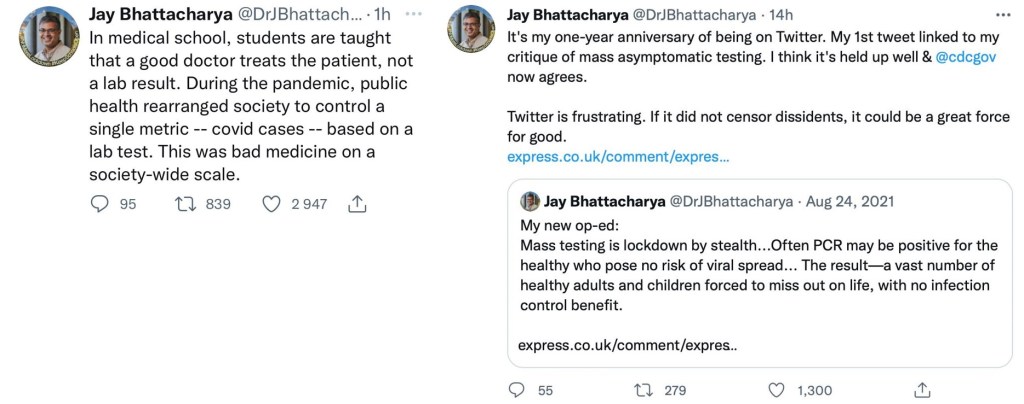This screenshot has width=1024, height=404.
Task: Click the 1h timestamp on left tweet
Action: click(x=382, y=14)
